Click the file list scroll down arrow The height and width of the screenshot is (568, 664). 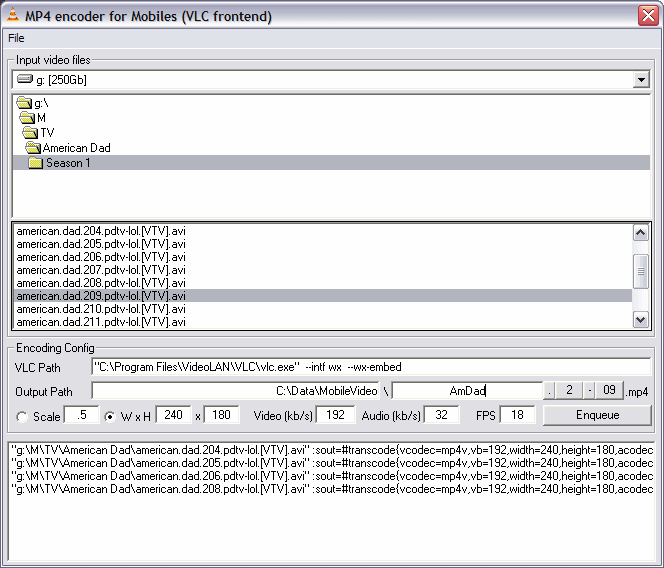tap(641, 320)
